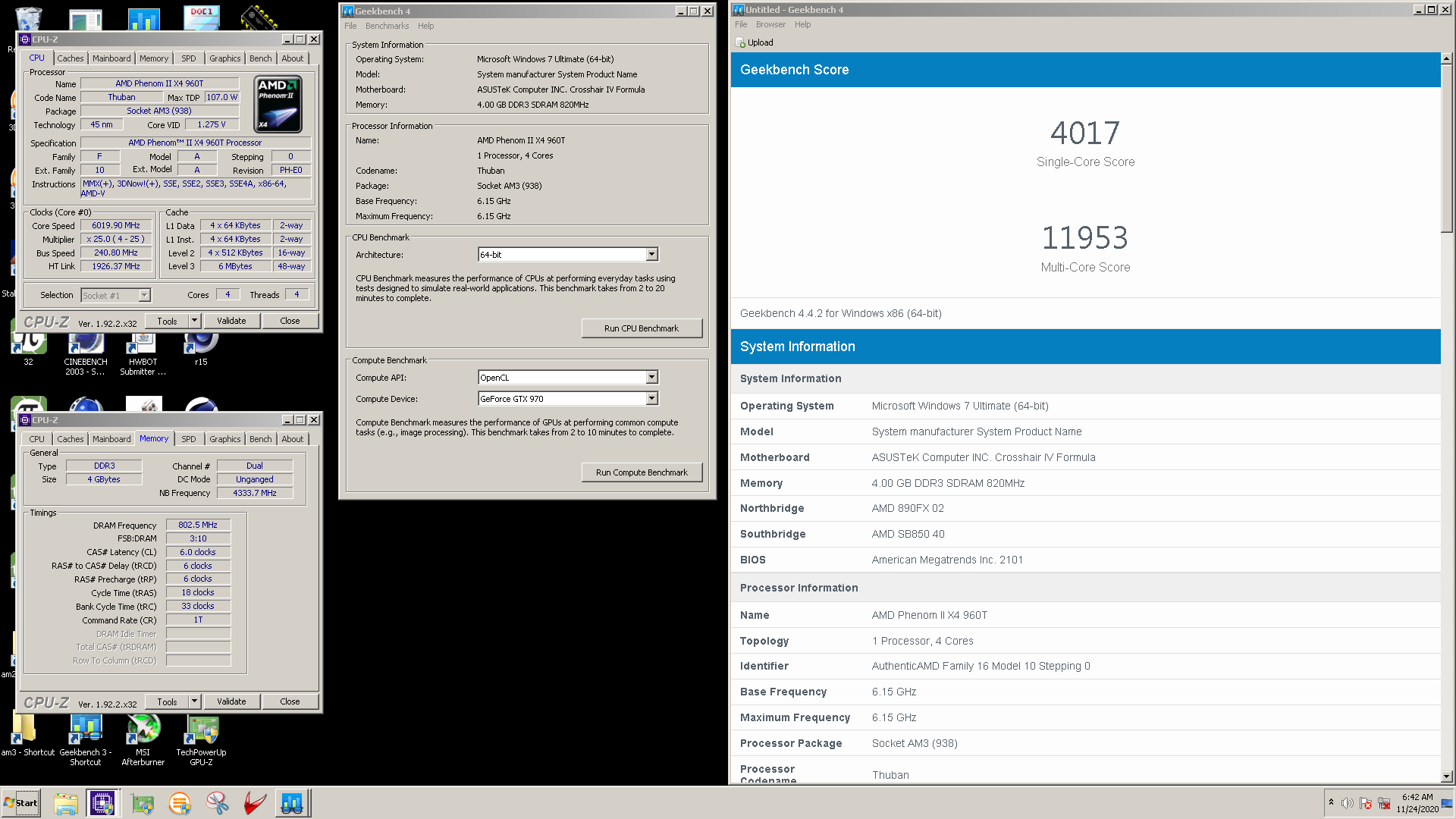This screenshot has width=1456, height=819.
Task: Open the DOC1 document desktop icon
Action: [202, 18]
